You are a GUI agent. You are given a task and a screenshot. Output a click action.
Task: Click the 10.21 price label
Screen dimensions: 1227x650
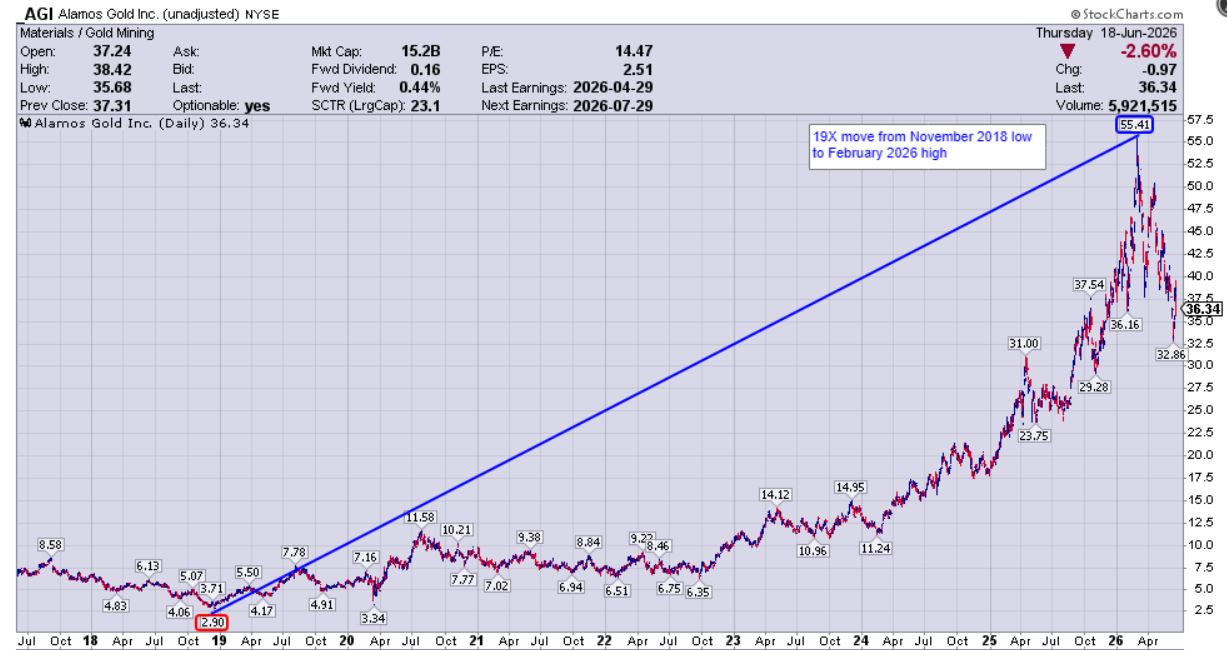tap(457, 529)
